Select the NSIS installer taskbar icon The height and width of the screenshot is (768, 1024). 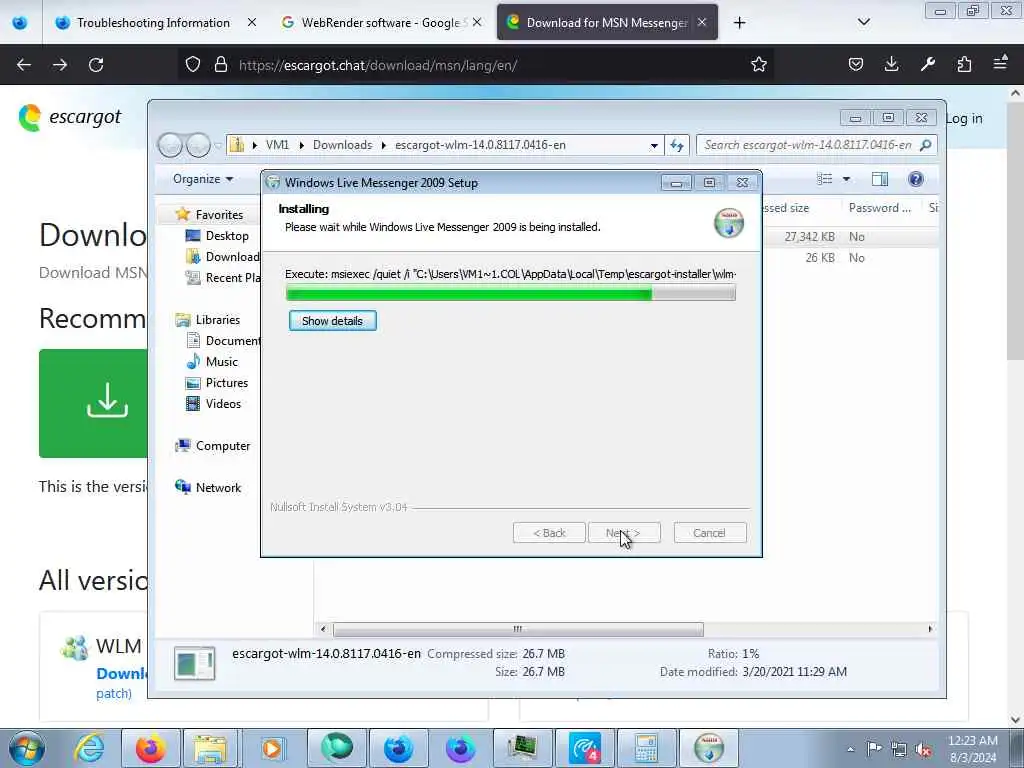pyautogui.click(x=709, y=748)
